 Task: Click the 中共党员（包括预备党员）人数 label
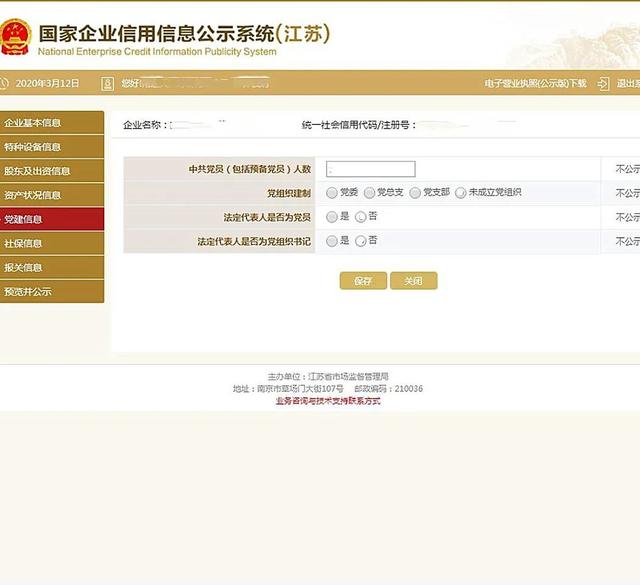250,169
